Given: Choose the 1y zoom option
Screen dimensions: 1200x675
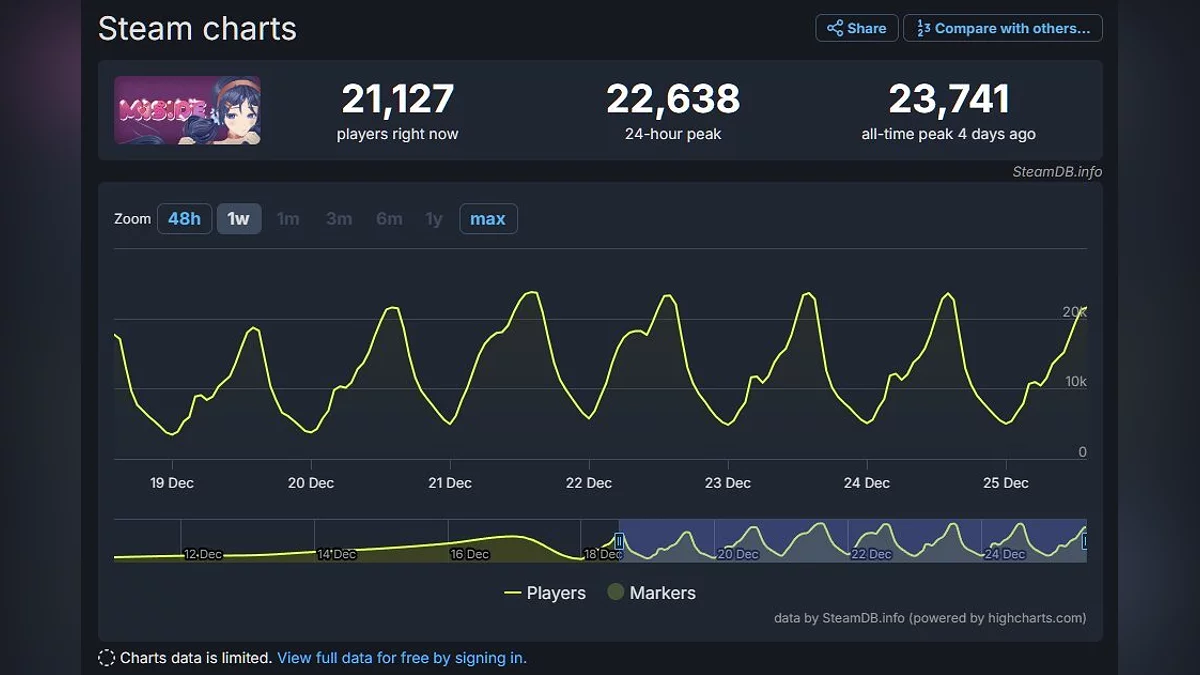Looking at the screenshot, I should coord(434,218).
